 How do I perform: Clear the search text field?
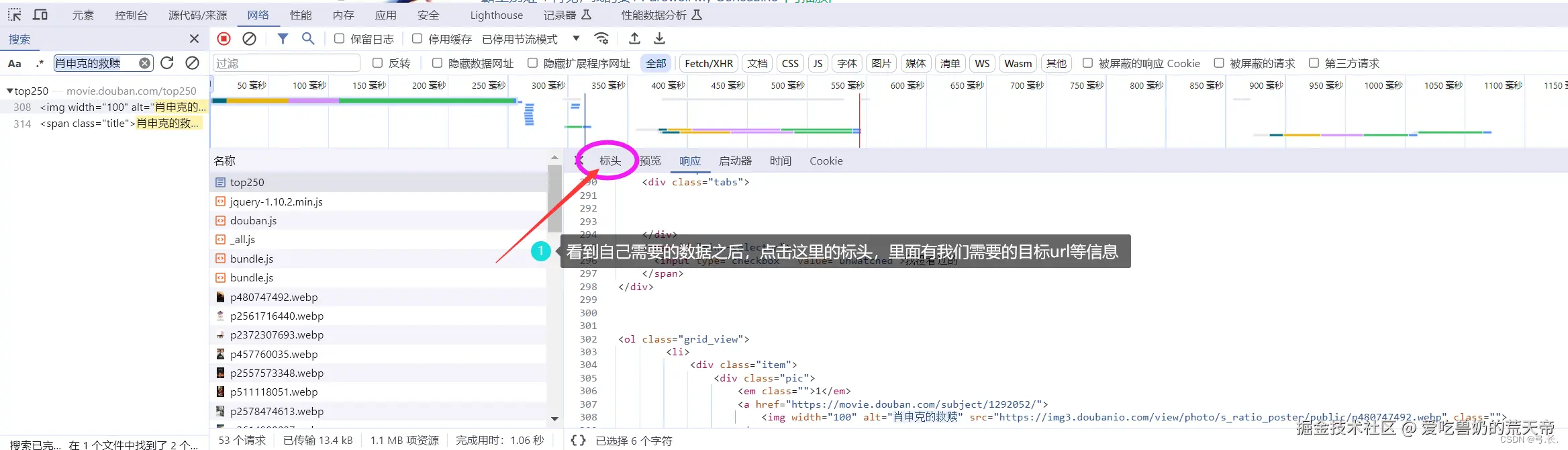coord(144,63)
